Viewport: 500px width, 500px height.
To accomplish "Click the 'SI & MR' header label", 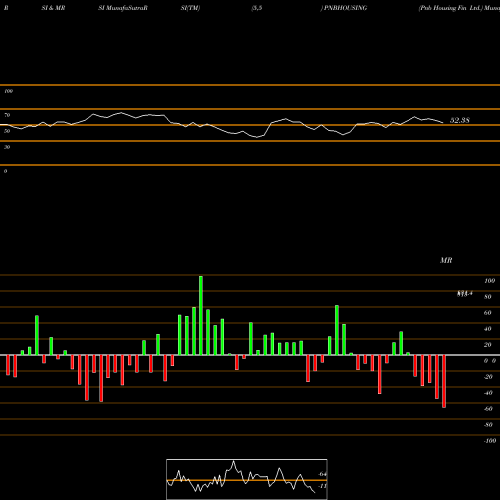I will coord(53,8).
